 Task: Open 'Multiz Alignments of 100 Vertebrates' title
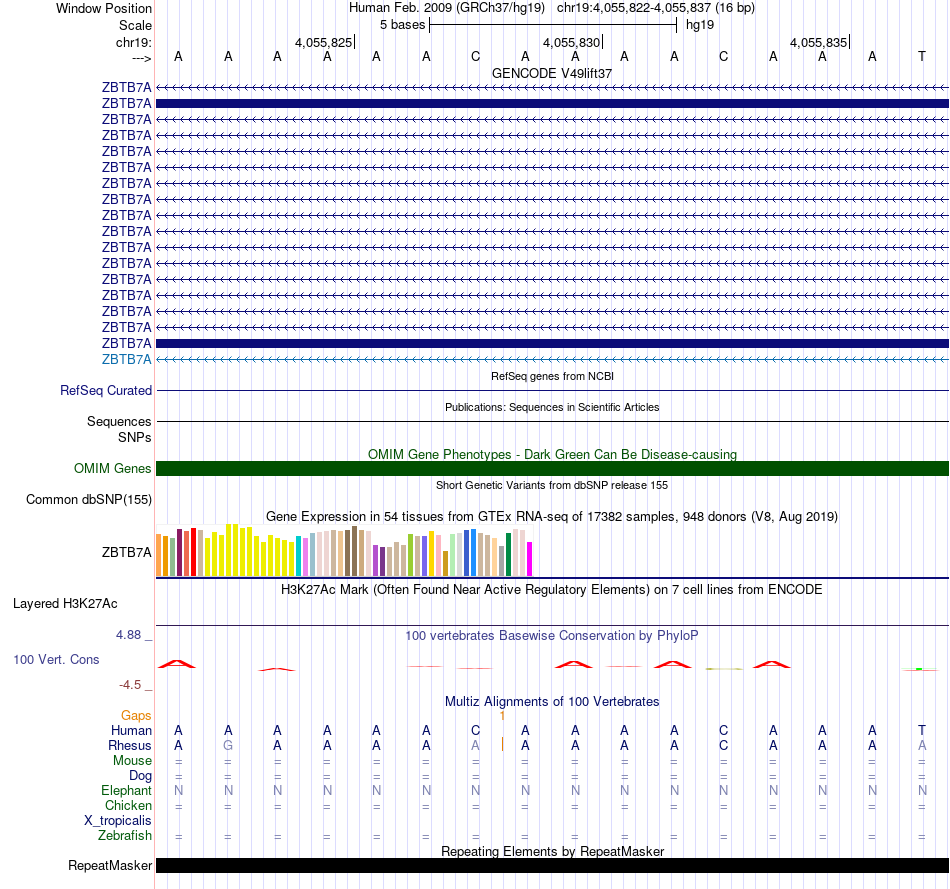(552, 702)
